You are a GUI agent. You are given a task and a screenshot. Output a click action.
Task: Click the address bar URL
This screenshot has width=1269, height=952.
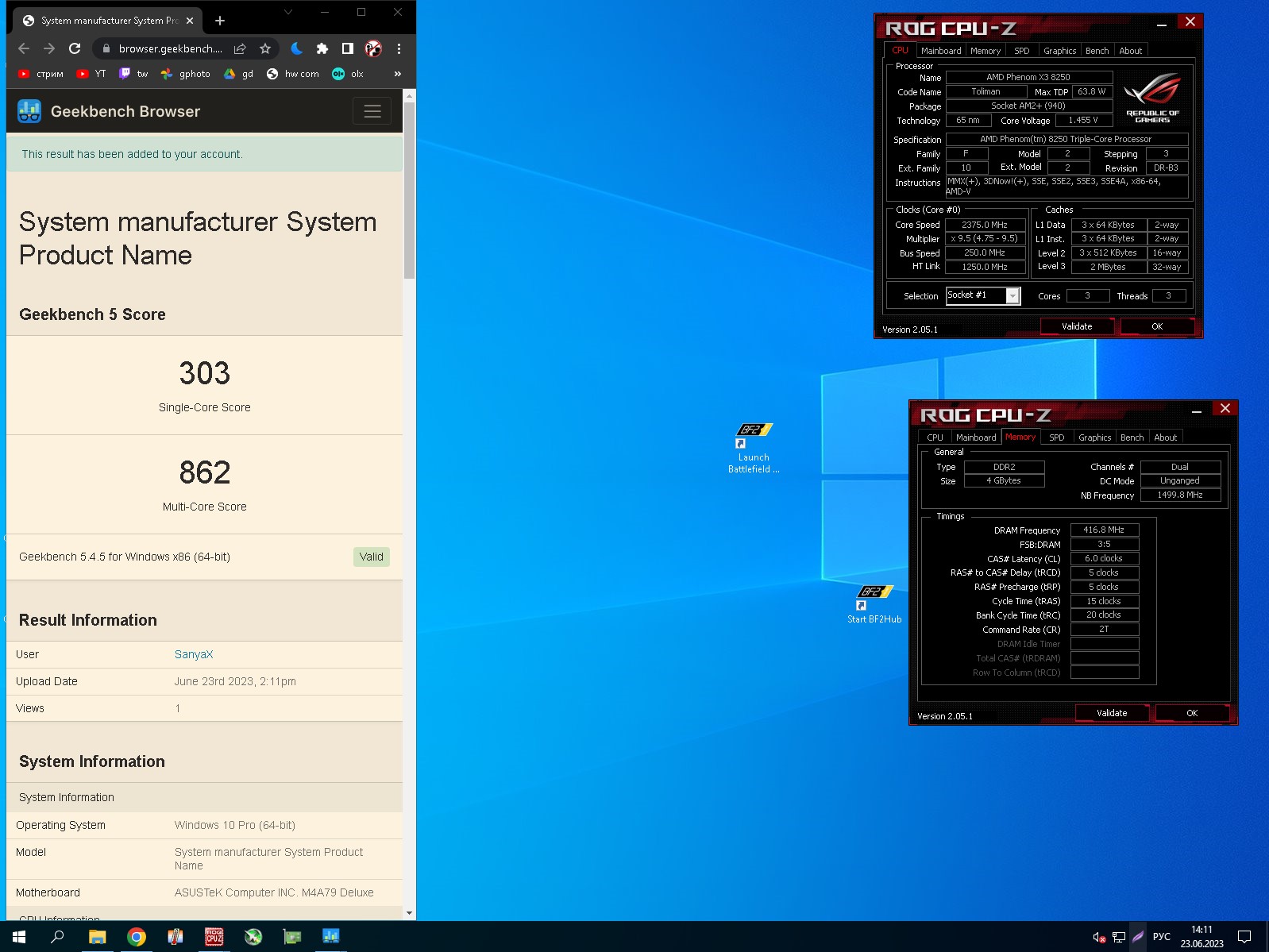(170, 48)
